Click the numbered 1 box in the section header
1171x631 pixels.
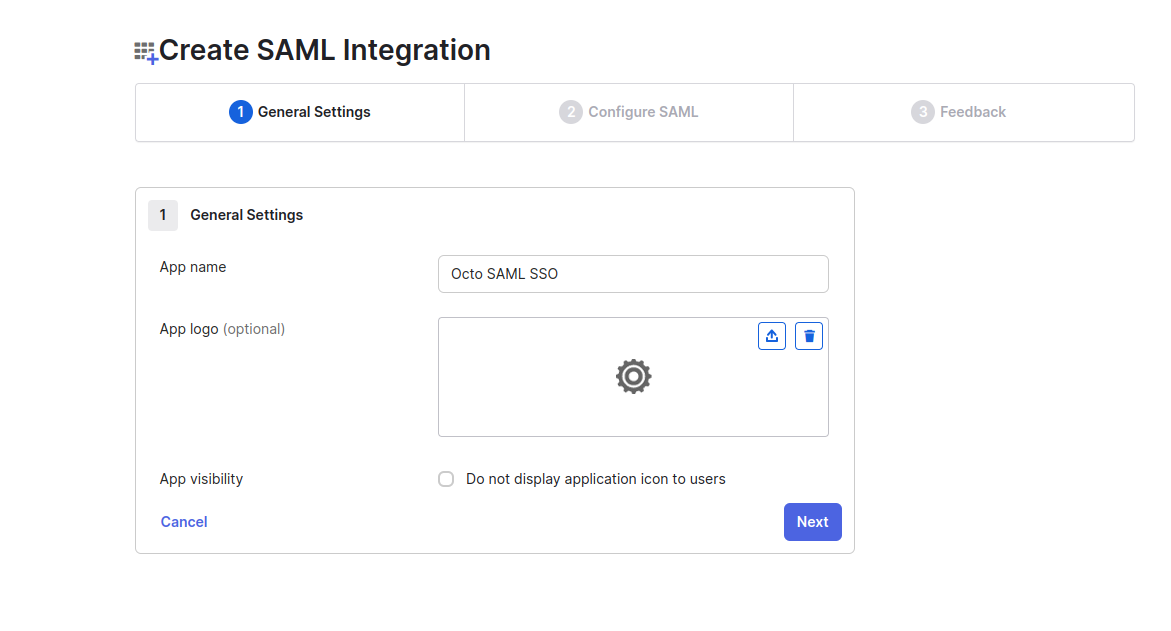(x=163, y=215)
